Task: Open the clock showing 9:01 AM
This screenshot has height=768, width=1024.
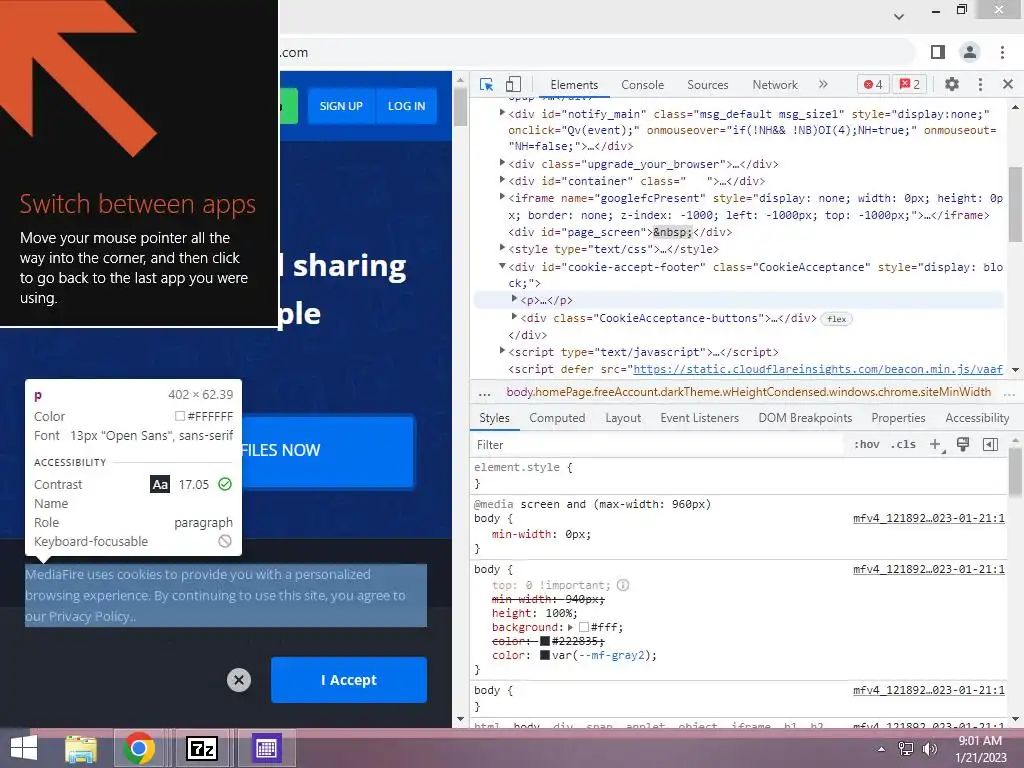Action: point(980,749)
